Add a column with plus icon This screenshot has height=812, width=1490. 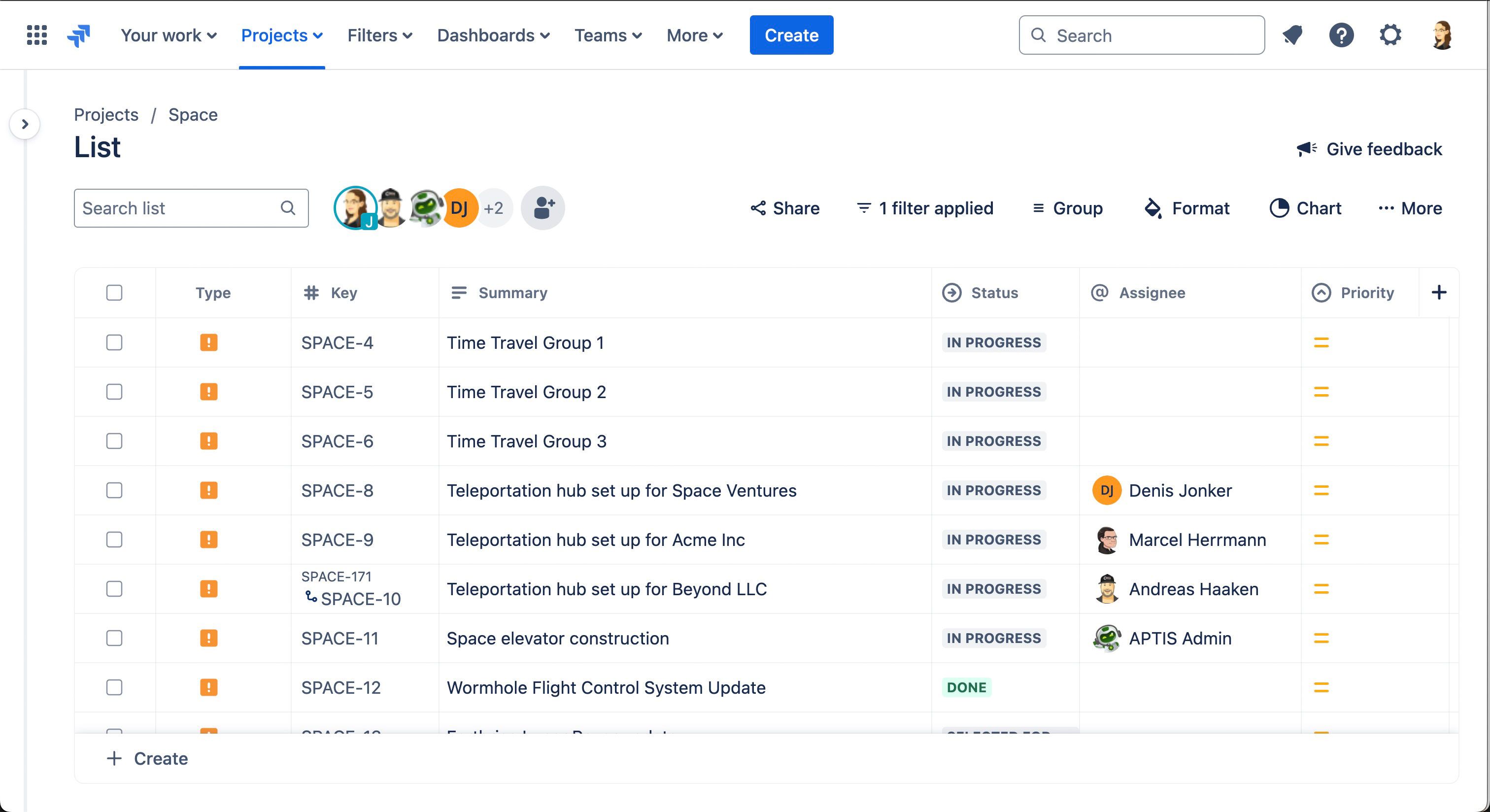(x=1439, y=293)
